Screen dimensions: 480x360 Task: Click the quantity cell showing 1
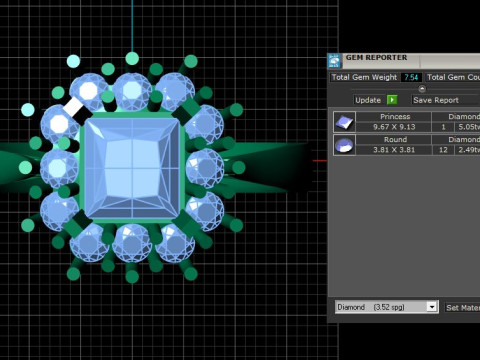tap(443, 127)
